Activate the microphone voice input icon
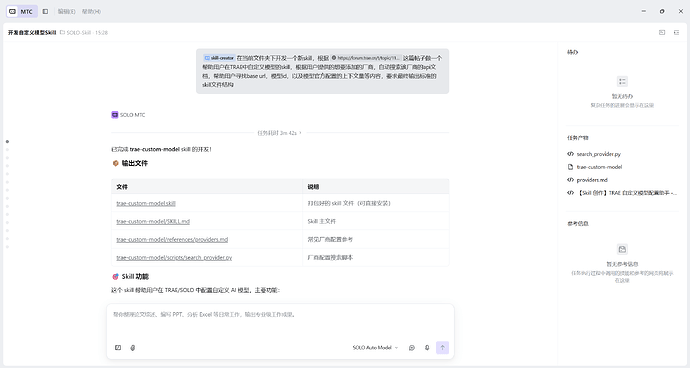The width and height of the screenshot is (690, 368). click(x=427, y=348)
